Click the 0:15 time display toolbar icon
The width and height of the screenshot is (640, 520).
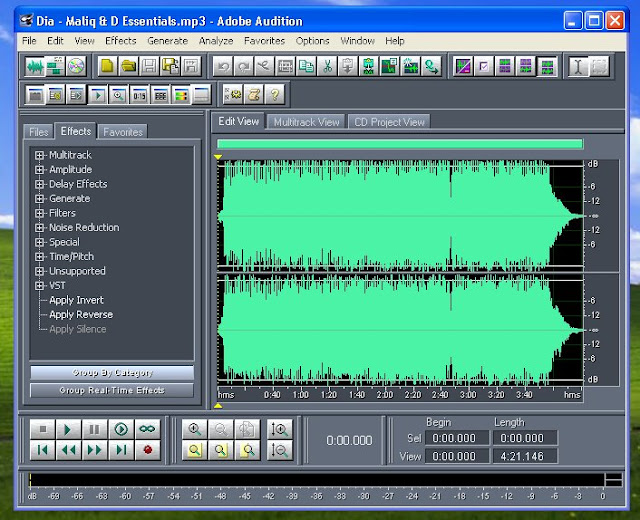pos(139,95)
